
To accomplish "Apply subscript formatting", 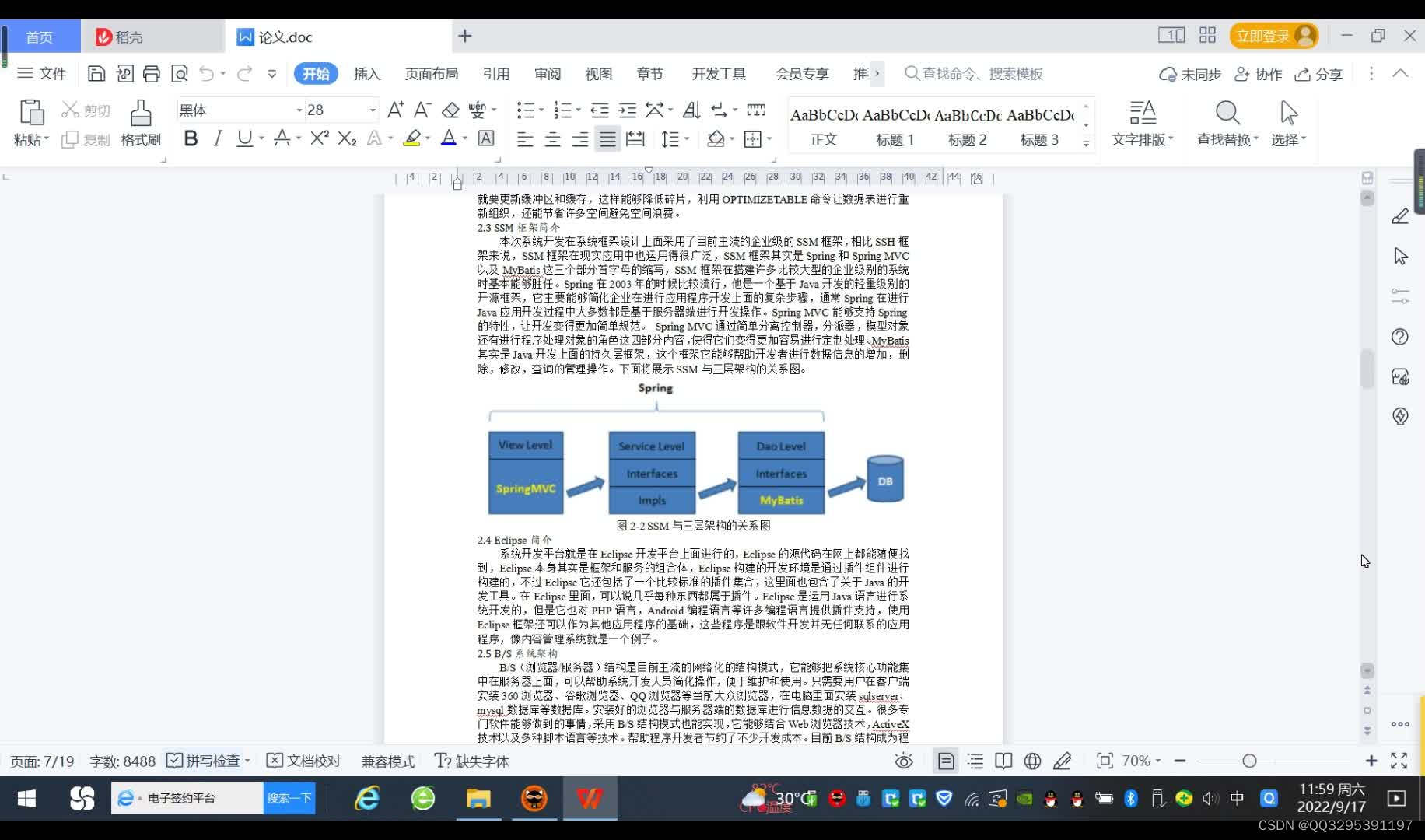I will point(347,138).
